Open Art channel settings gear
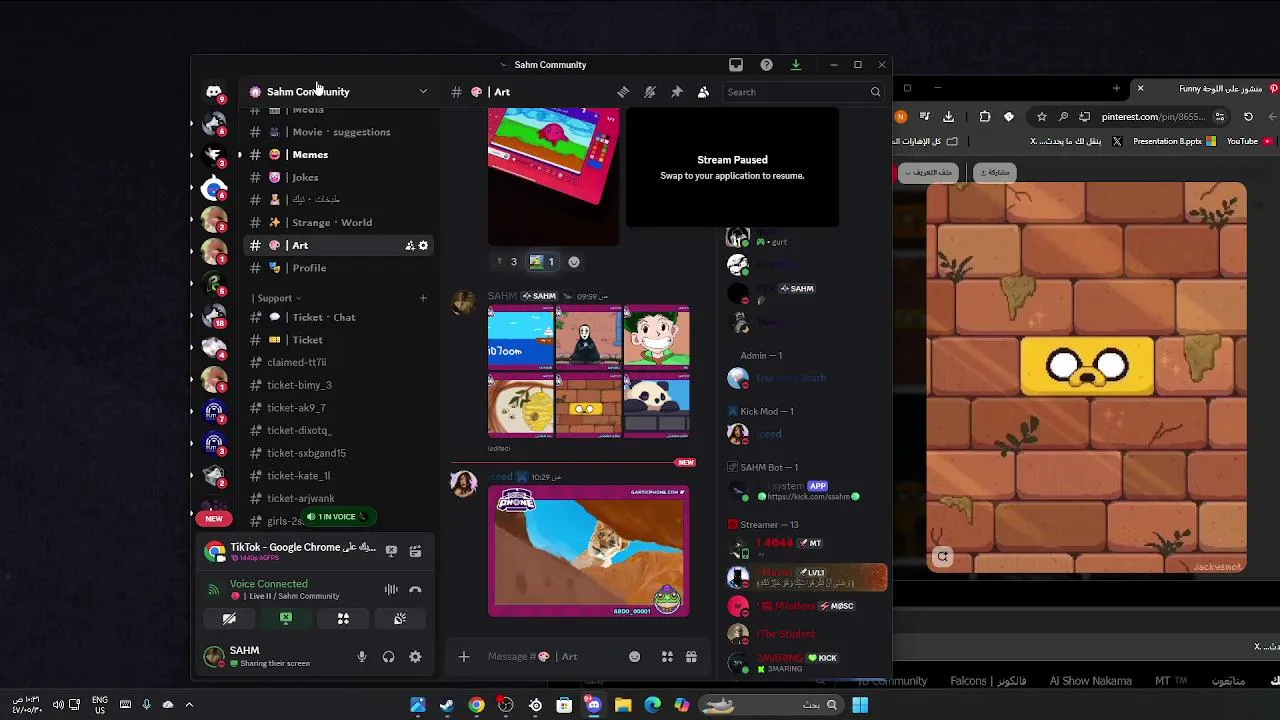 (x=423, y=246)
